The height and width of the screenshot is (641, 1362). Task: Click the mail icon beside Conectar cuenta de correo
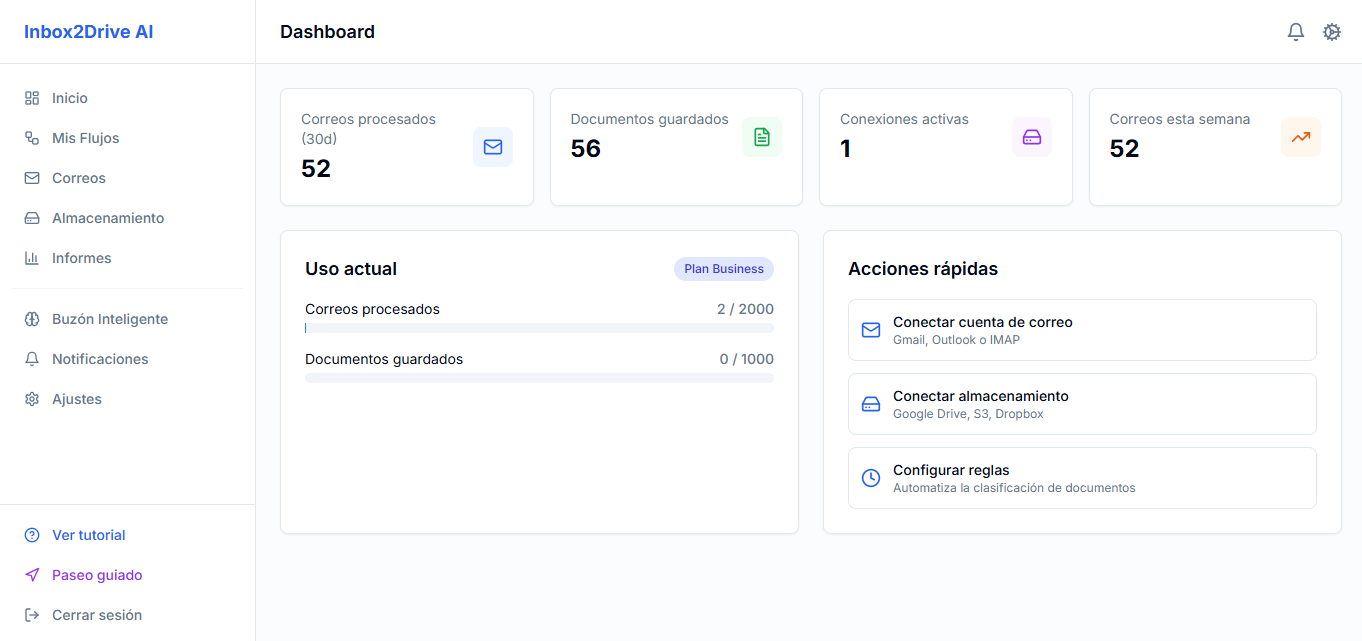coord(870,330)
